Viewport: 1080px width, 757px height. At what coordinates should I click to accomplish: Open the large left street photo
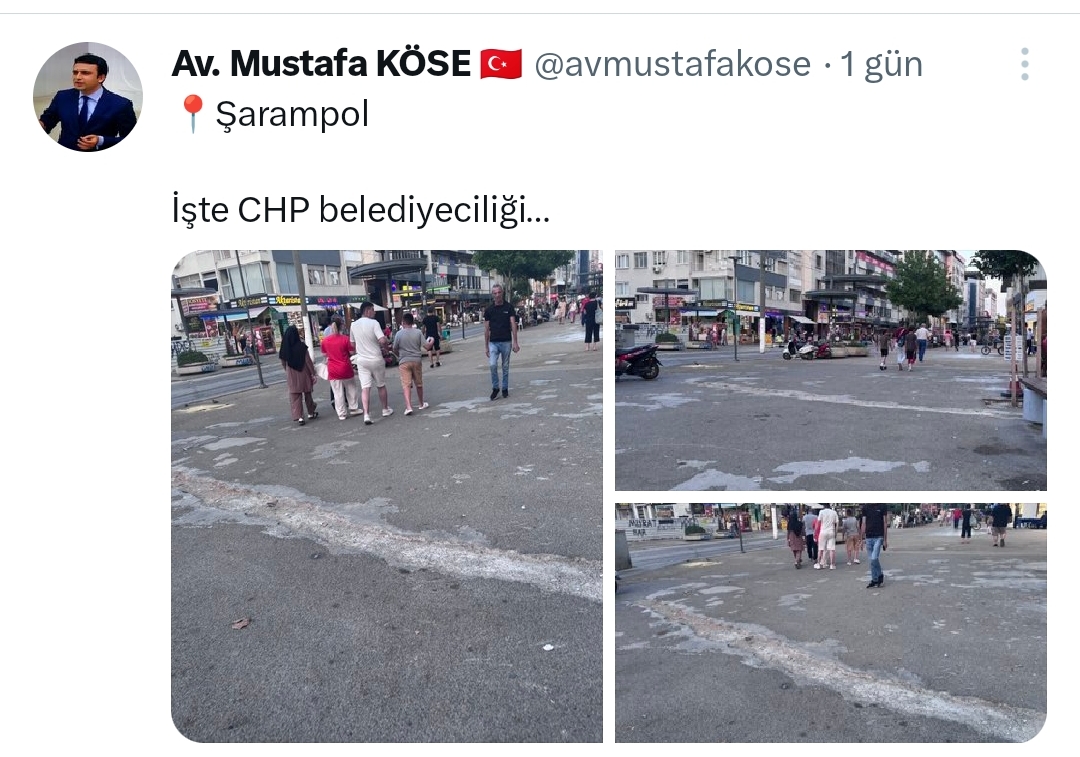click(x=387, y=496)
